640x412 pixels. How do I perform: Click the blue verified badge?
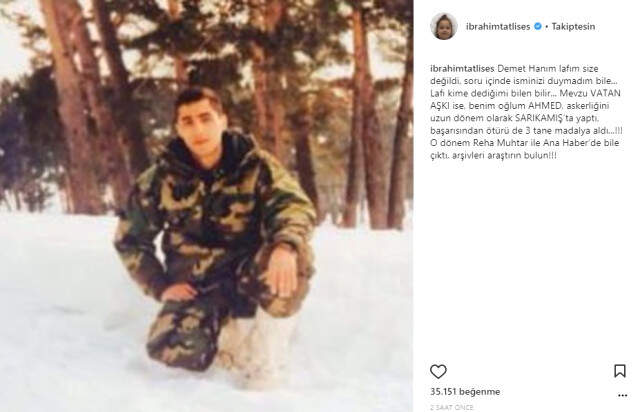click(x=538, y=27)
